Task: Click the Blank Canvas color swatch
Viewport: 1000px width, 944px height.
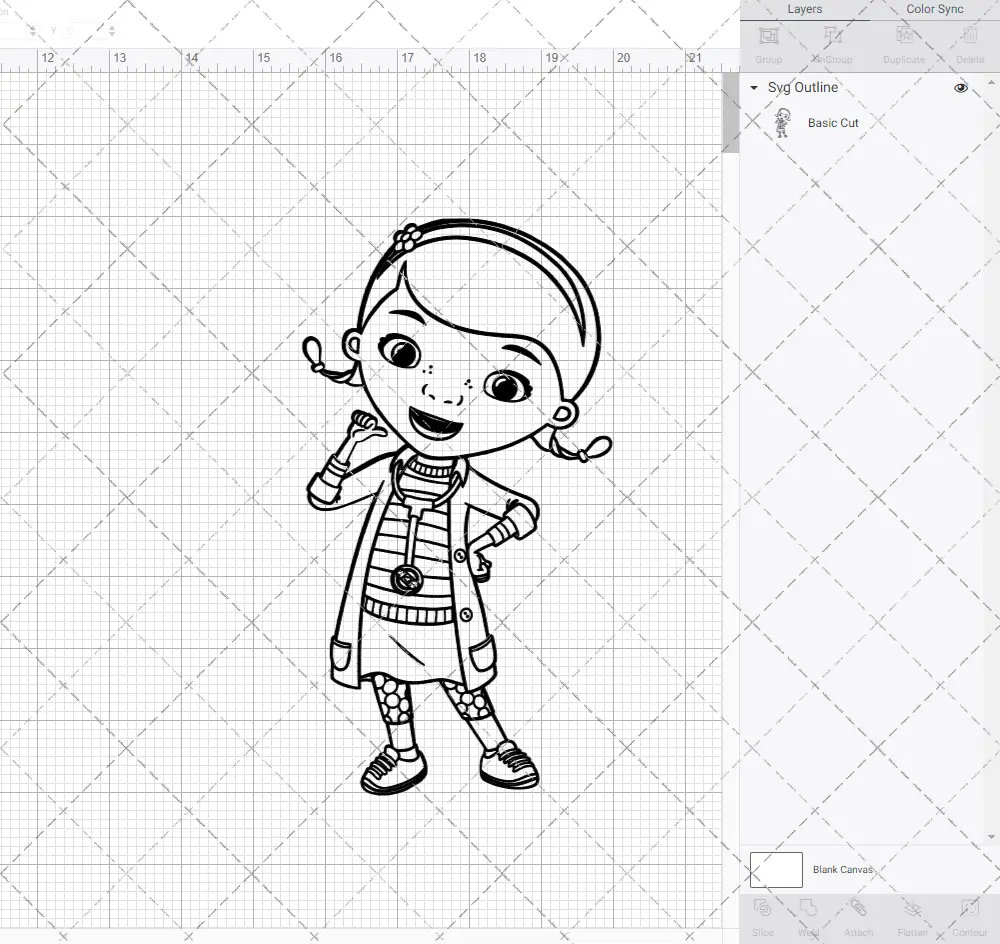Action: tap(776, 869)
